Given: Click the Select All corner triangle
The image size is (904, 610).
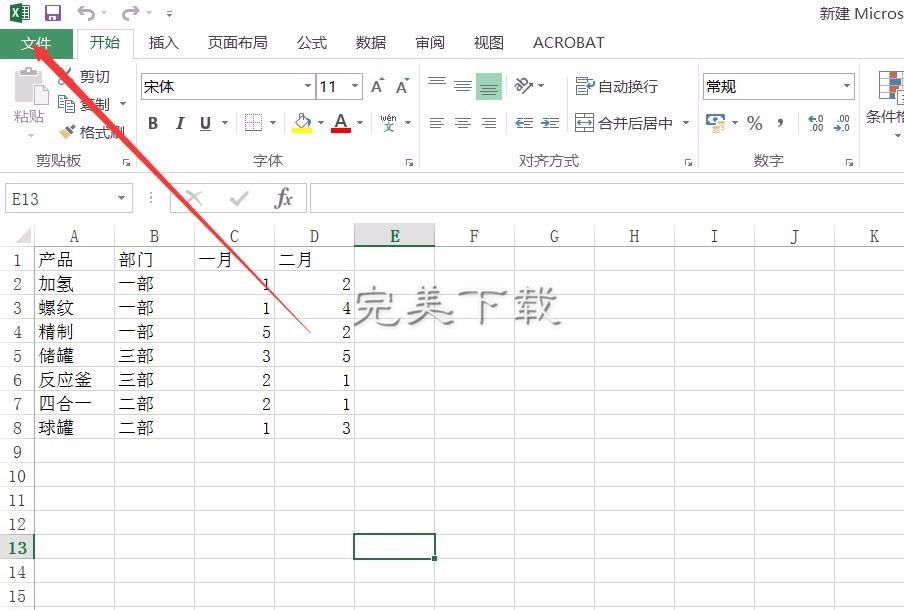Looking at the screenshot, I should 22,236.
